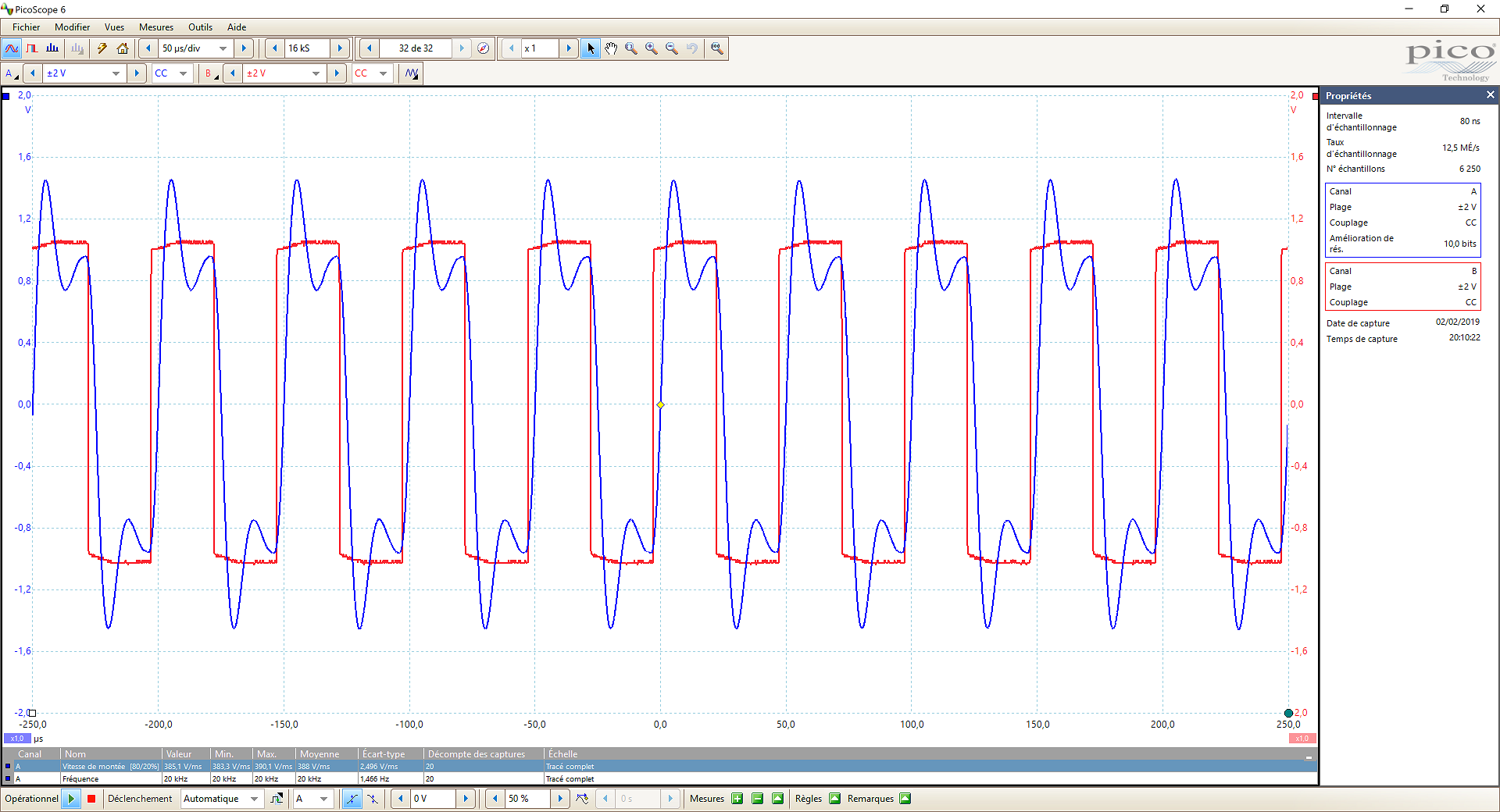Open Channel B ±2 V range dropdown
This screenshot has width=1500, height=812.
tap(316, 73)
